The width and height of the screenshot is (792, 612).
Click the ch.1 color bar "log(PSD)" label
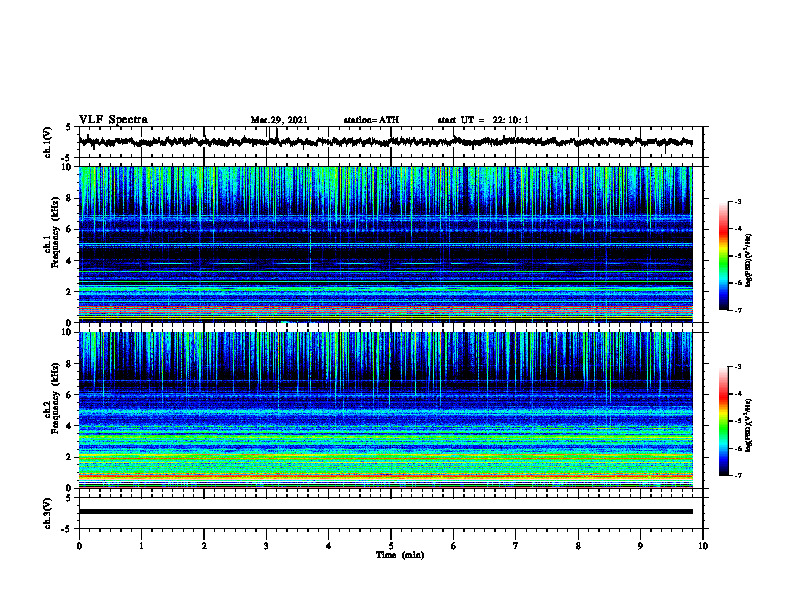click(749, 260)
